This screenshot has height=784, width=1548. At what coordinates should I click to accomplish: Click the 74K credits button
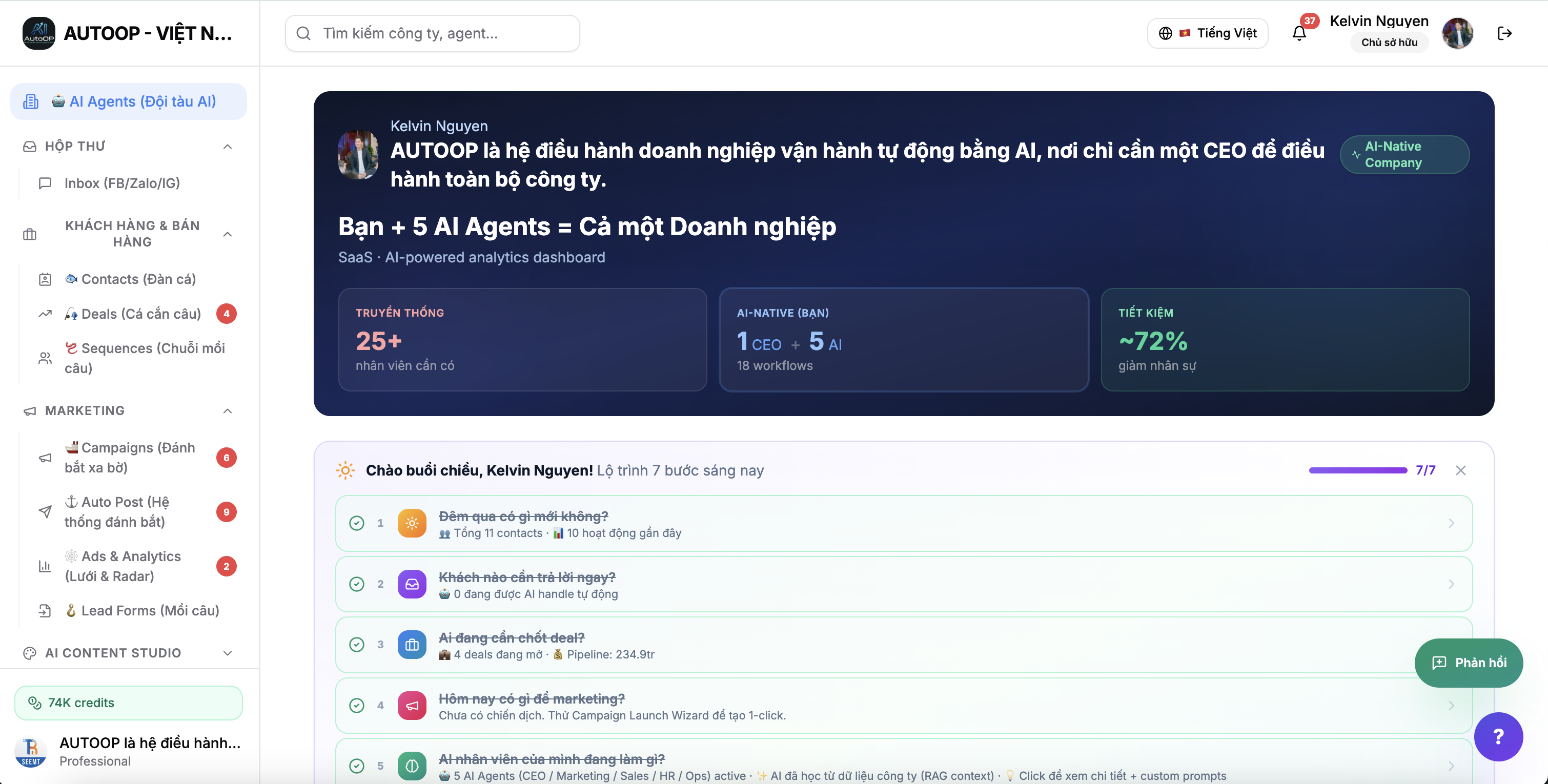point(129,703)
